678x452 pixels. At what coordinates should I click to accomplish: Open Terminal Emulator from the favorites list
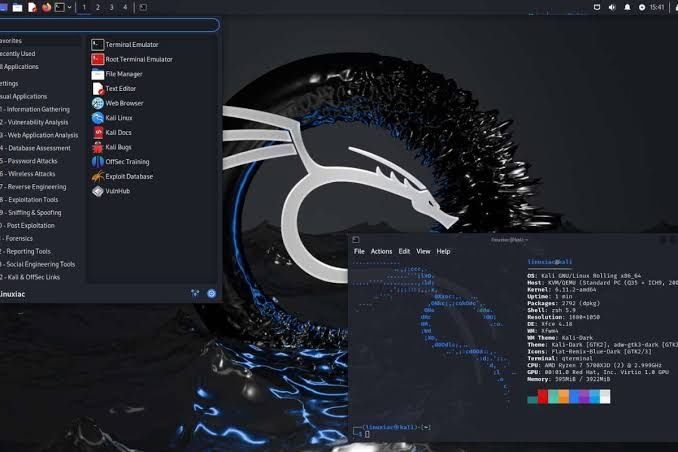point(125,45)
